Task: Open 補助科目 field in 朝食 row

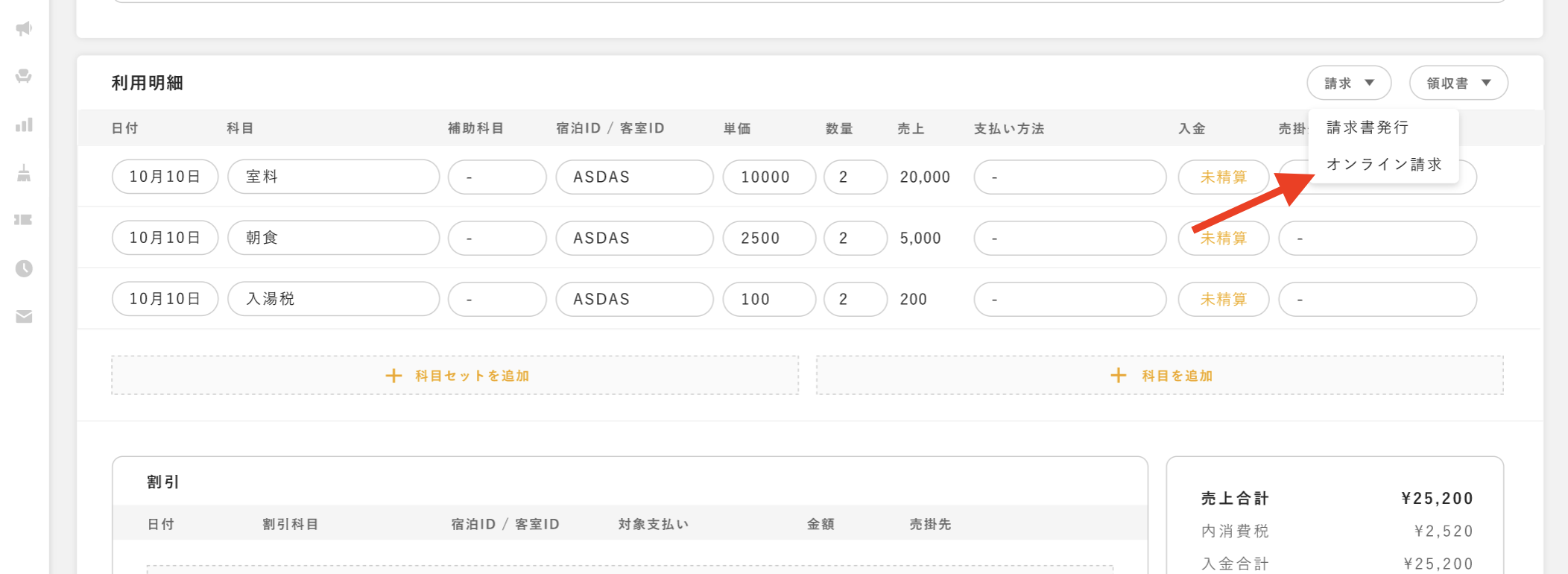Action: tap(497, 239)
